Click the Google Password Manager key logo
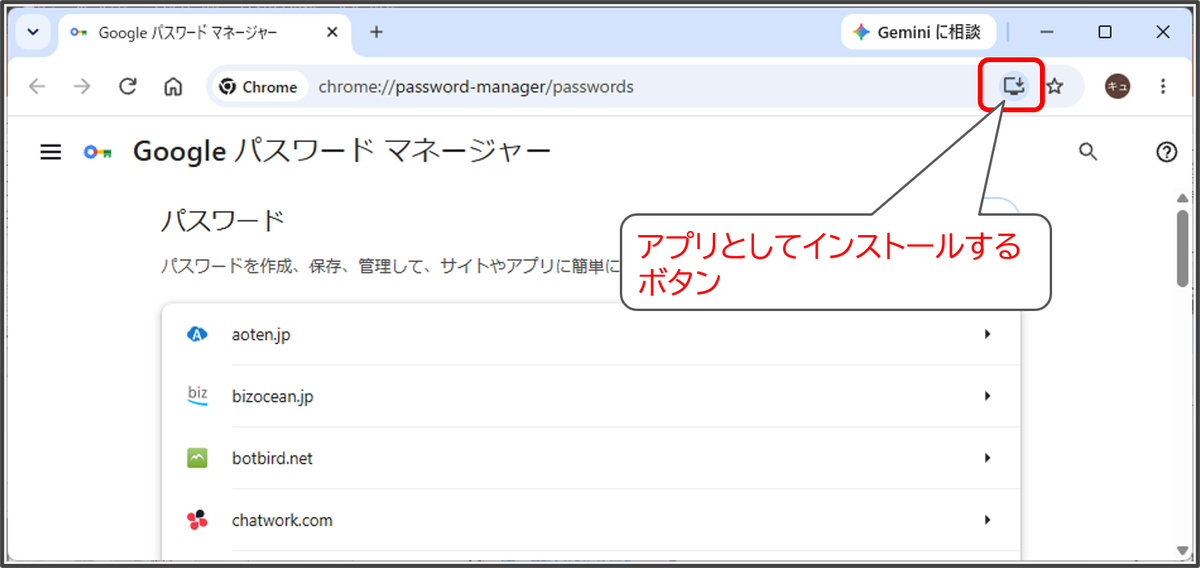The height and width of the screenshot is (568, 1200). coord(97,152)
